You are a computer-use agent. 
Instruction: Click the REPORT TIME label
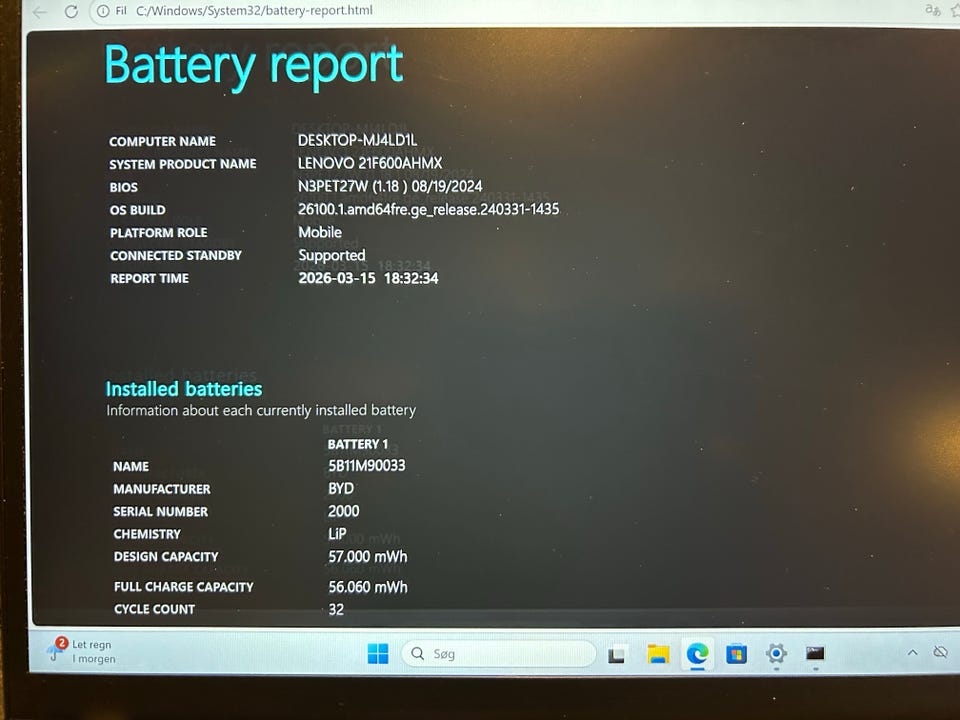coord(149,279)
